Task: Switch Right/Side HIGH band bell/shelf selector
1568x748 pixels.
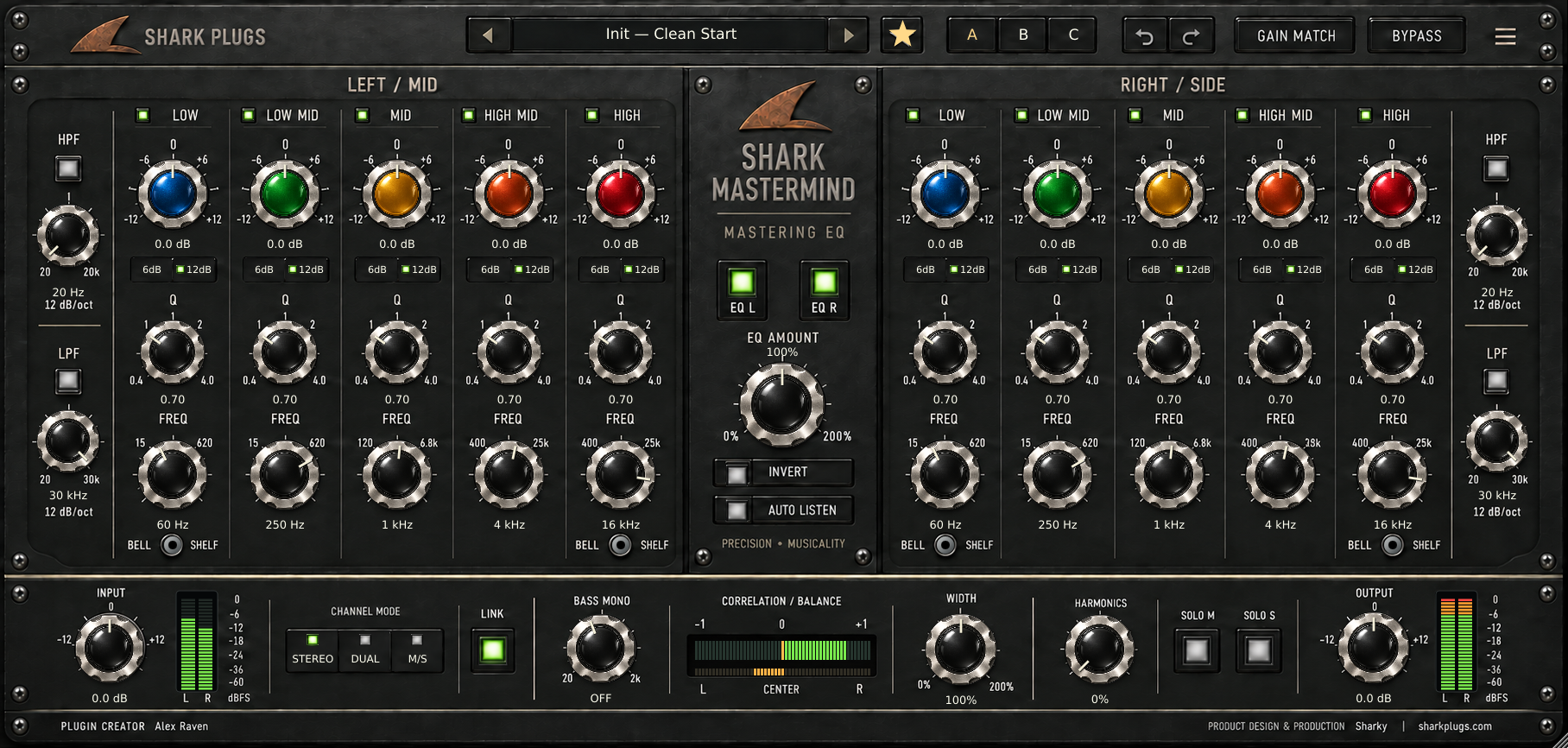Action: tap(1392, 545)
